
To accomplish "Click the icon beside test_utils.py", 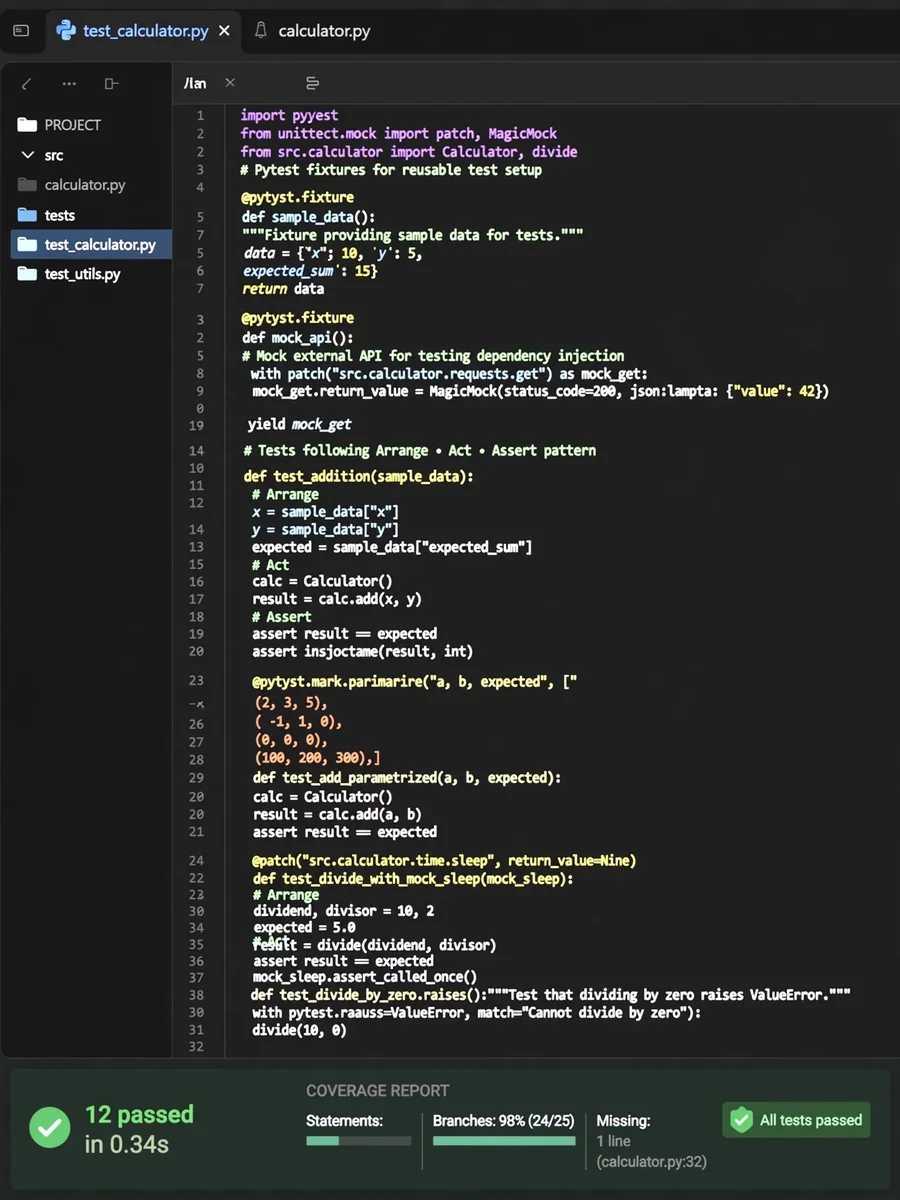I will point(27,274).
